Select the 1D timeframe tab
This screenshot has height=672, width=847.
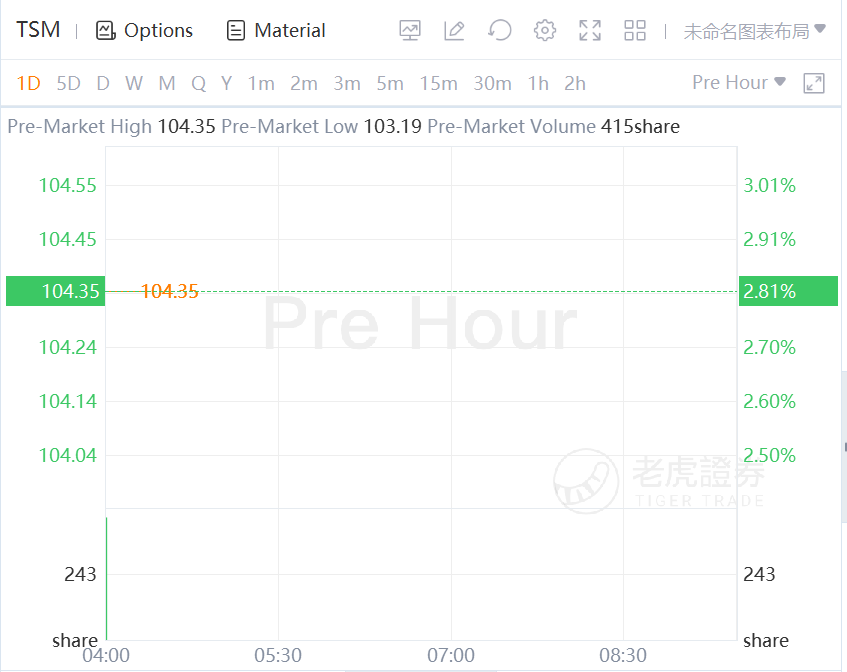tap(29, 83)
